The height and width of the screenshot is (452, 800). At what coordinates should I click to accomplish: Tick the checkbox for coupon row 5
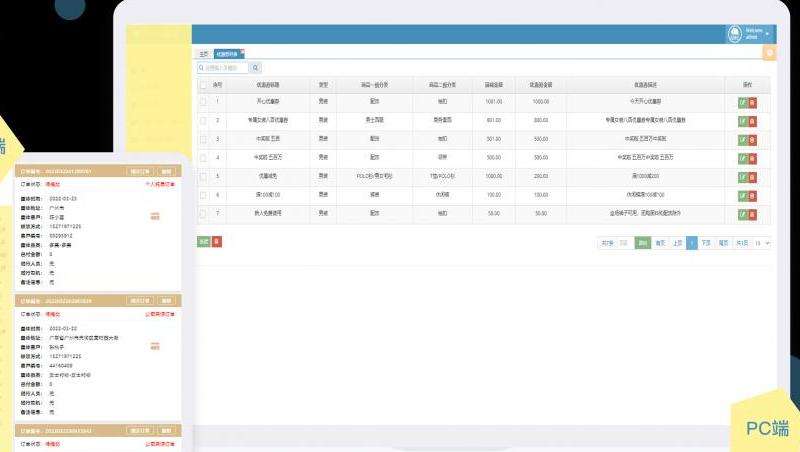203,177
